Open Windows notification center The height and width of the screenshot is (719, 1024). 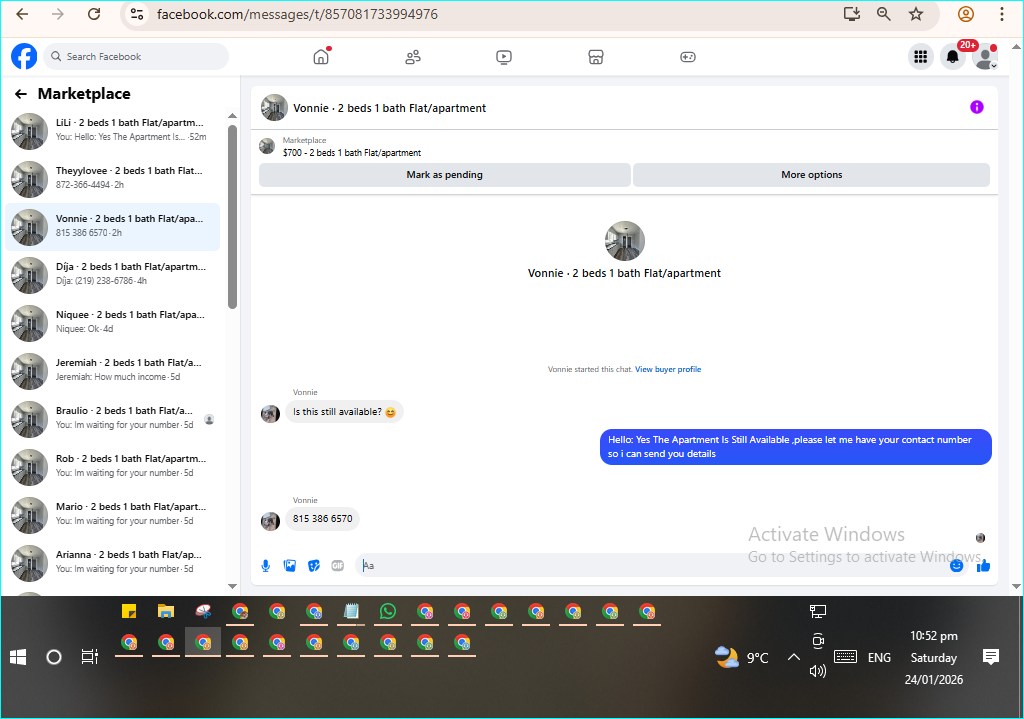pos(991,657)
